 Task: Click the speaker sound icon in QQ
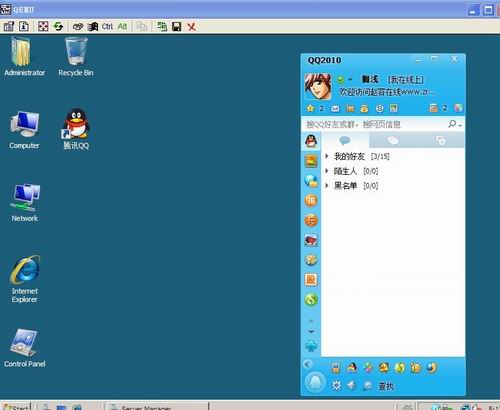tap(351, 386)
